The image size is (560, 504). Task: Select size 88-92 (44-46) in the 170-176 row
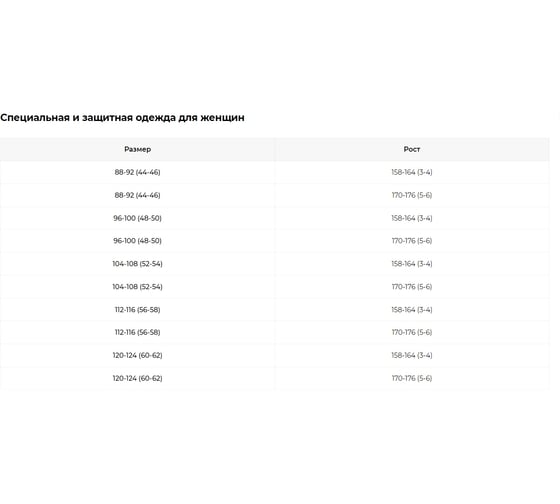138,195
